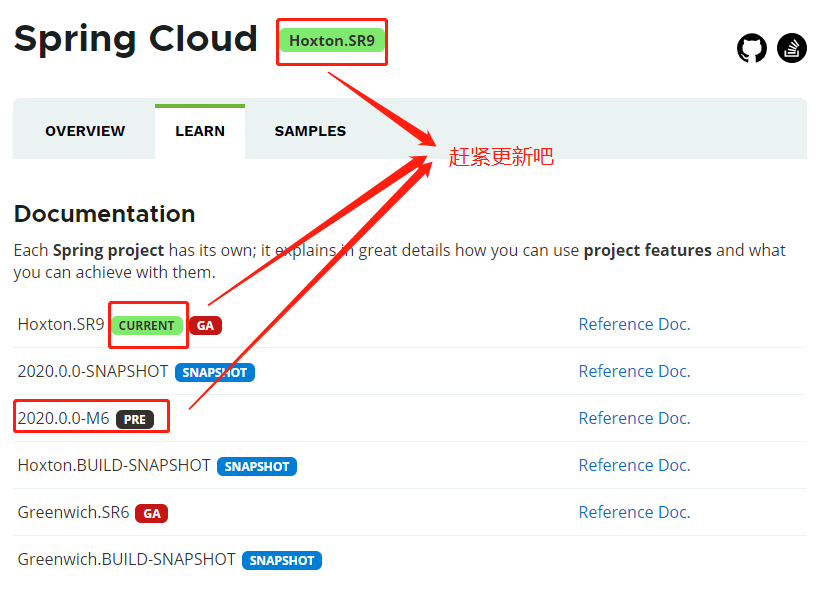Open the Stack Overflow icon link

coord(791,48)
